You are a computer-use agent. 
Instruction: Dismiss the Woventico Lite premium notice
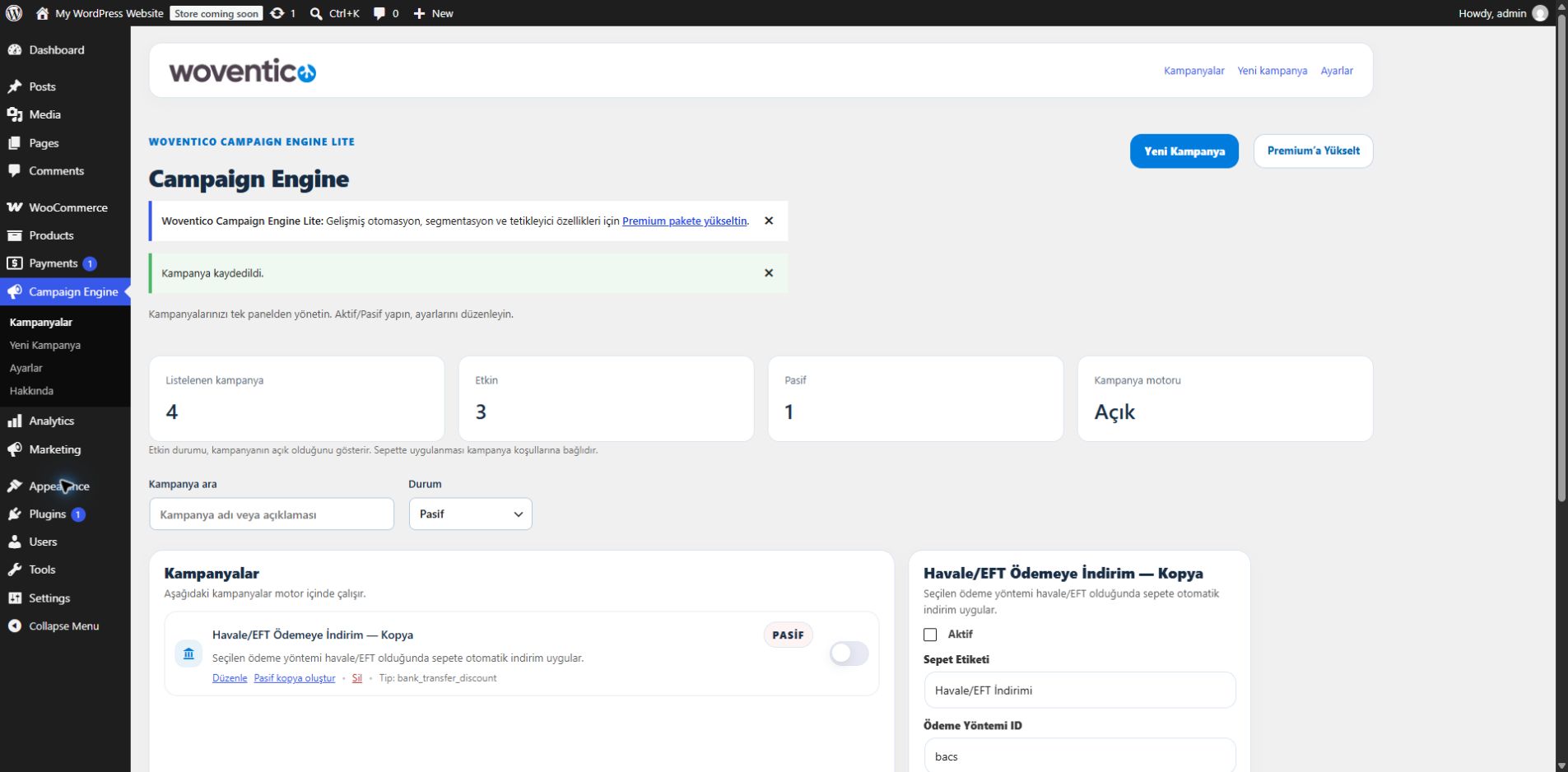point(769,221)
